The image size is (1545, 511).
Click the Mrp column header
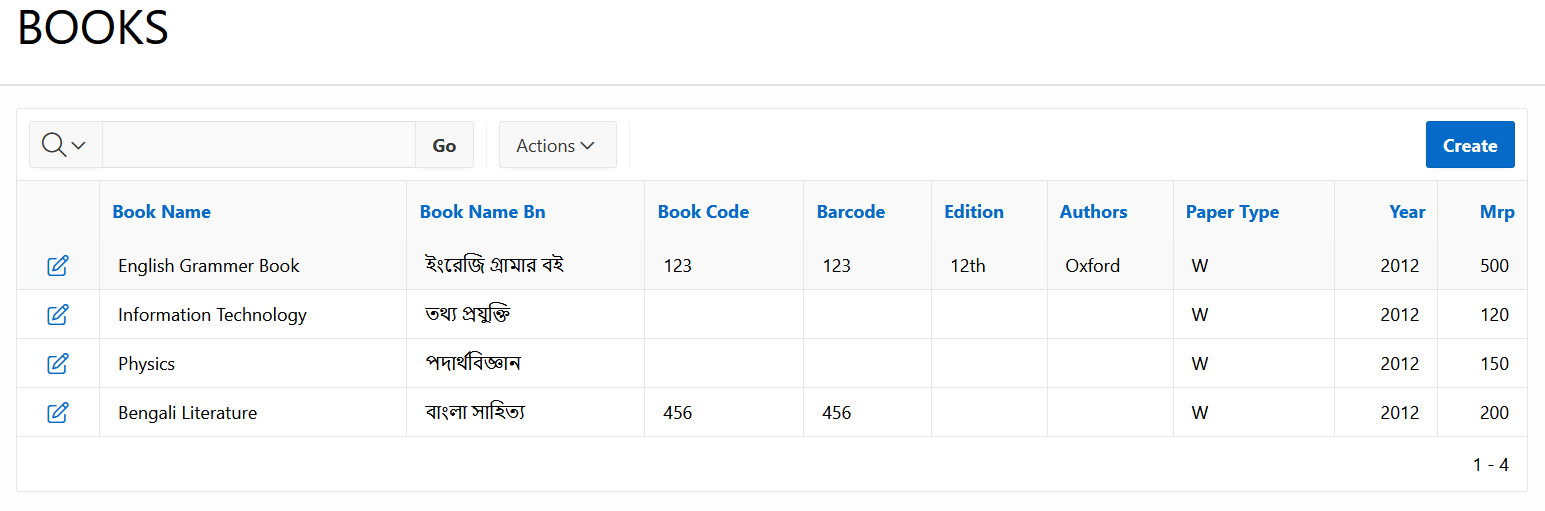[1496, 211]
